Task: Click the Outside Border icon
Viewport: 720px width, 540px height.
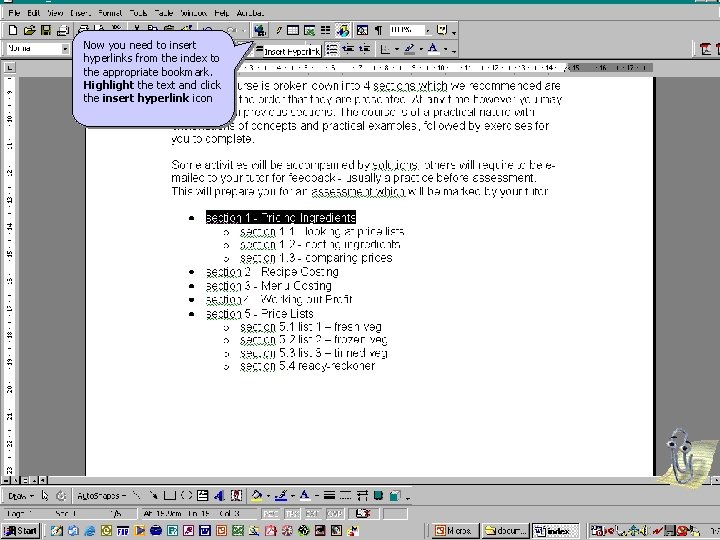Action: [x=385, y=49]
